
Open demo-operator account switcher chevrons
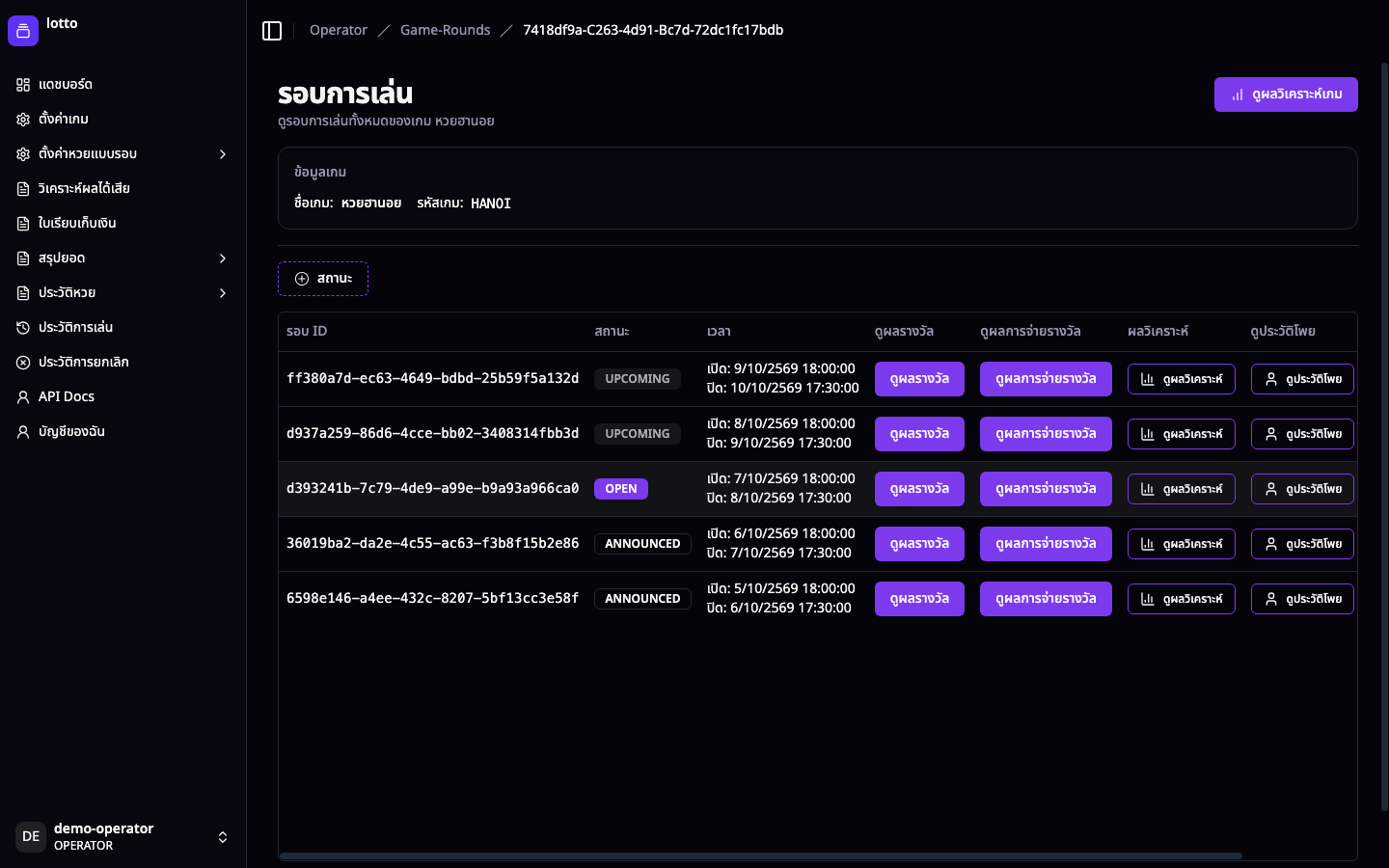223,837
